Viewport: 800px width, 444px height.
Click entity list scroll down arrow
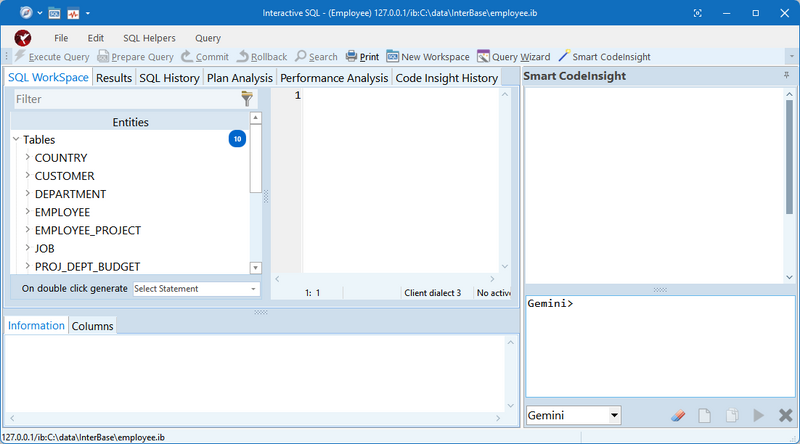256,268
